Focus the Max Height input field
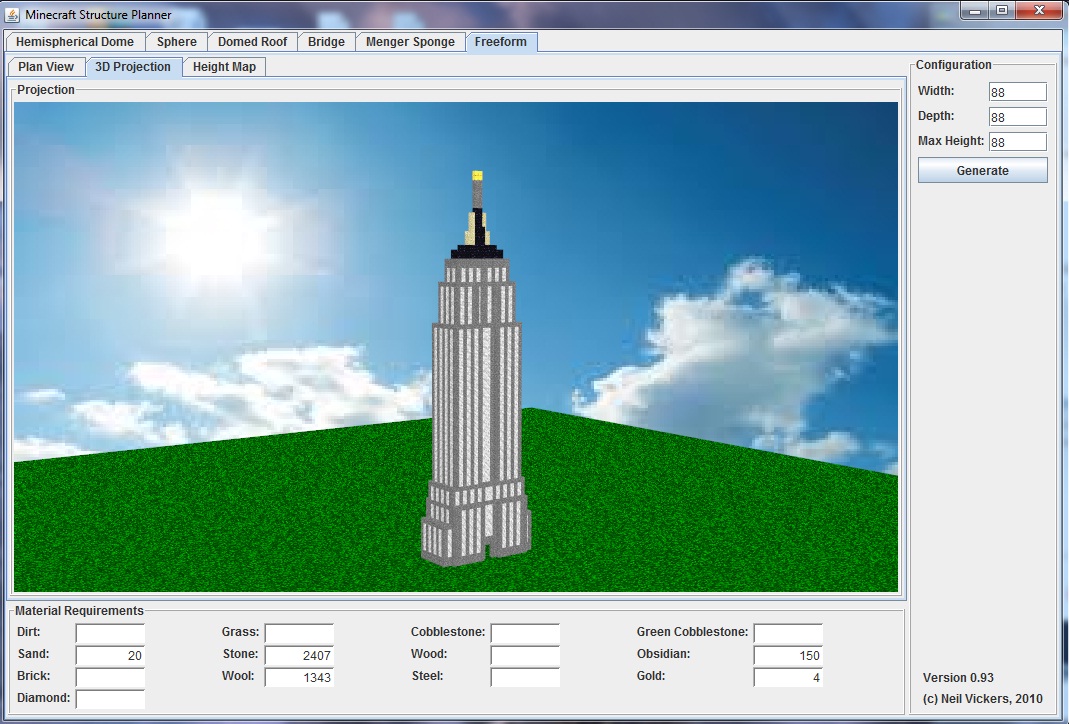The width and height of the screenshot is (1069, 724). (1017, 142)
